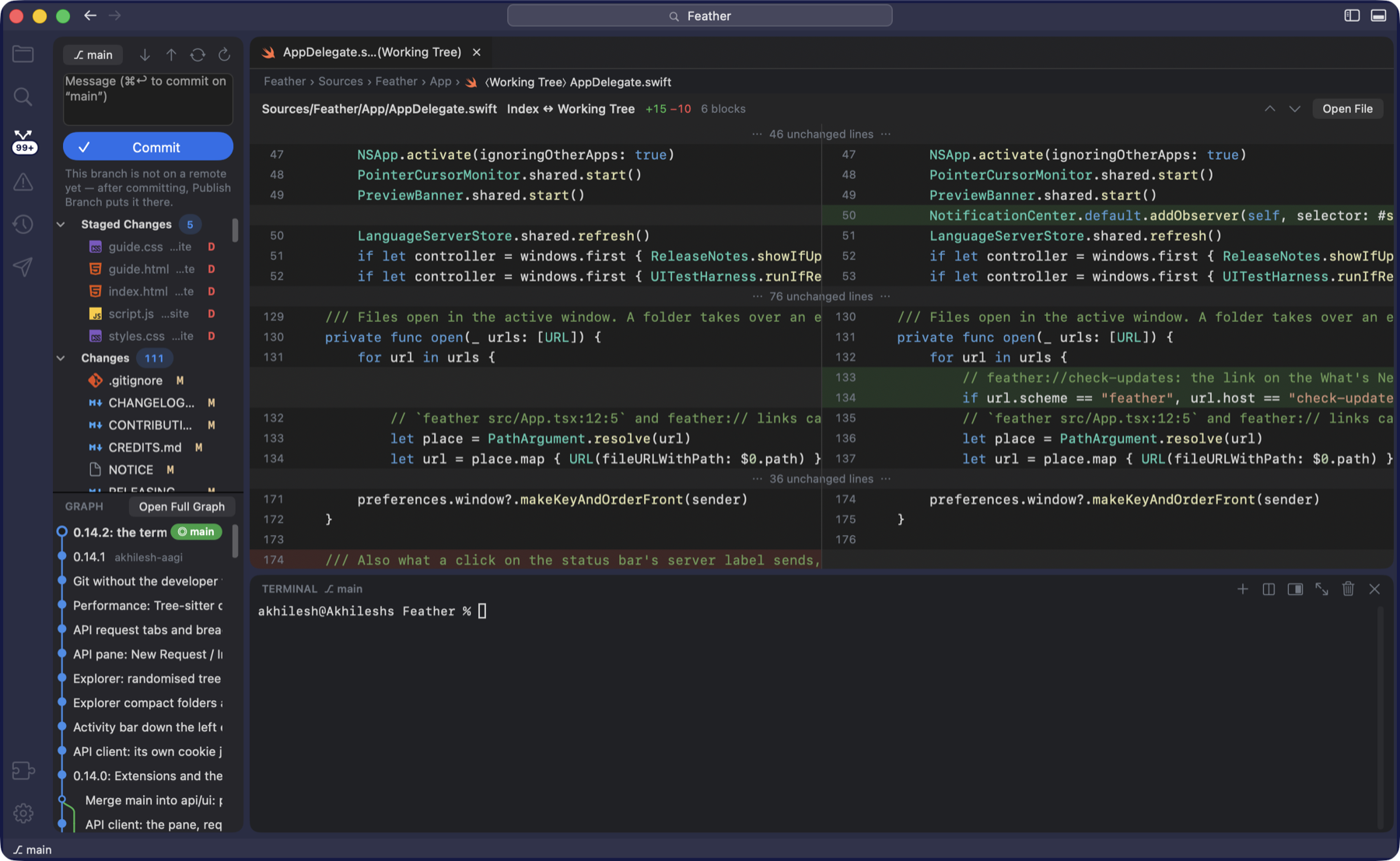Click the Open File button
The image size is (1400, 861).
point(1347,109)
